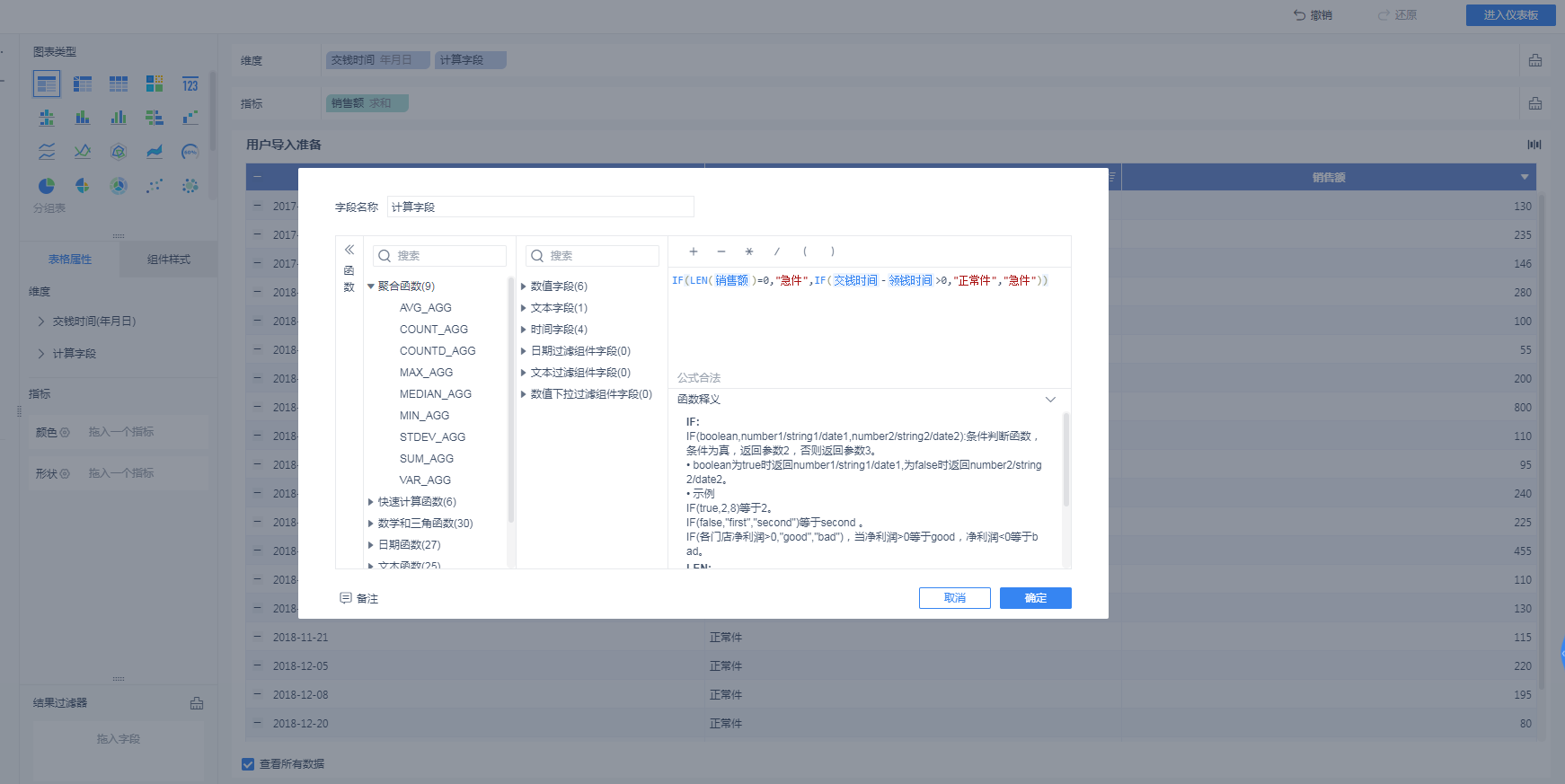Click the 取消 cancel button

coord(955,598)
